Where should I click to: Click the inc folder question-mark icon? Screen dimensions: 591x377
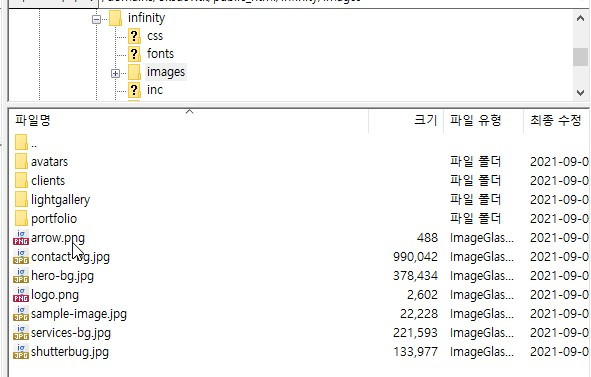134,90
